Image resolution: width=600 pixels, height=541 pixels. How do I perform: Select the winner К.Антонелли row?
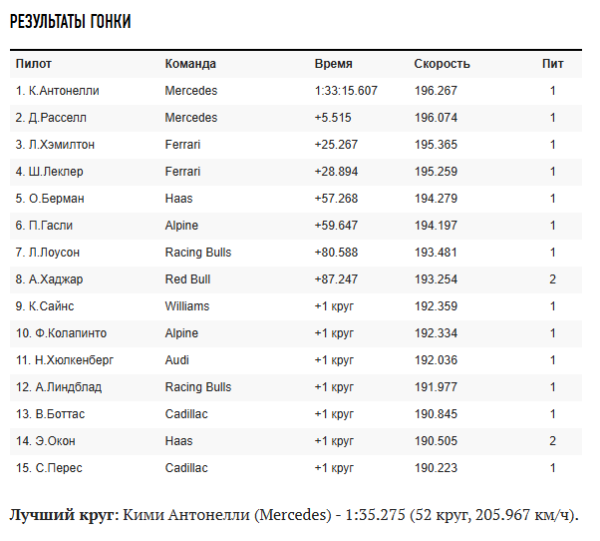point(296,91)
